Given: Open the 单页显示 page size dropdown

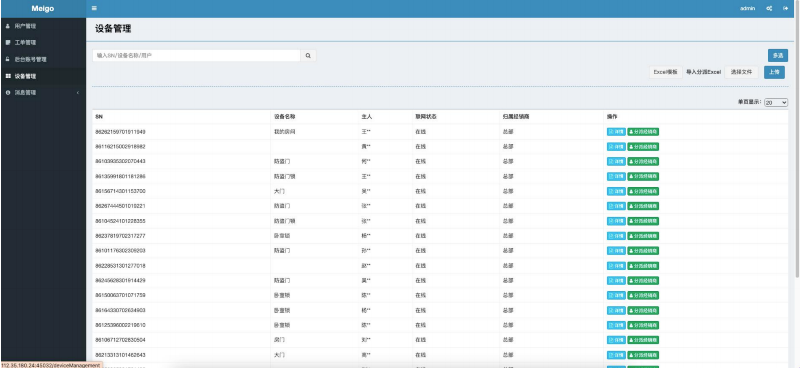Looking at the screenshot, I should point(776,103).
